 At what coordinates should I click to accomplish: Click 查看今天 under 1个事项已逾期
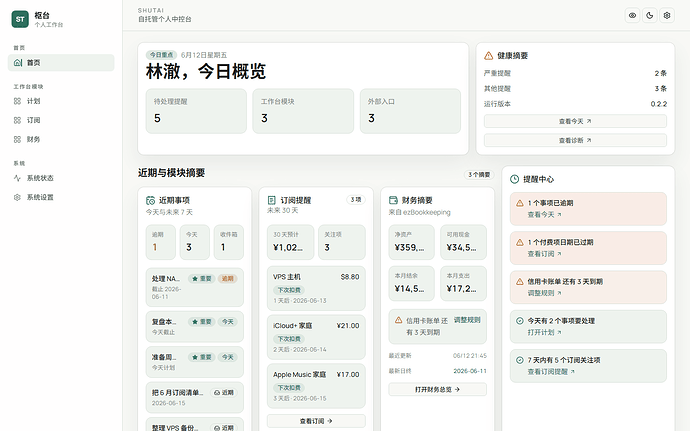544,215
